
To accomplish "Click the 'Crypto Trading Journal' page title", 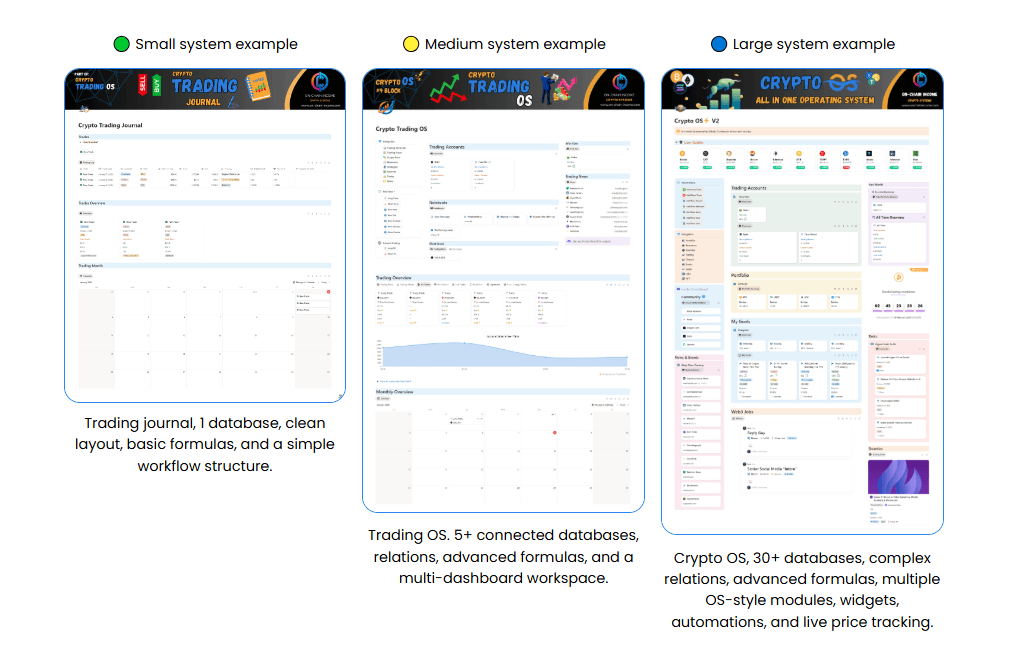I will click(x=110, y=125).
